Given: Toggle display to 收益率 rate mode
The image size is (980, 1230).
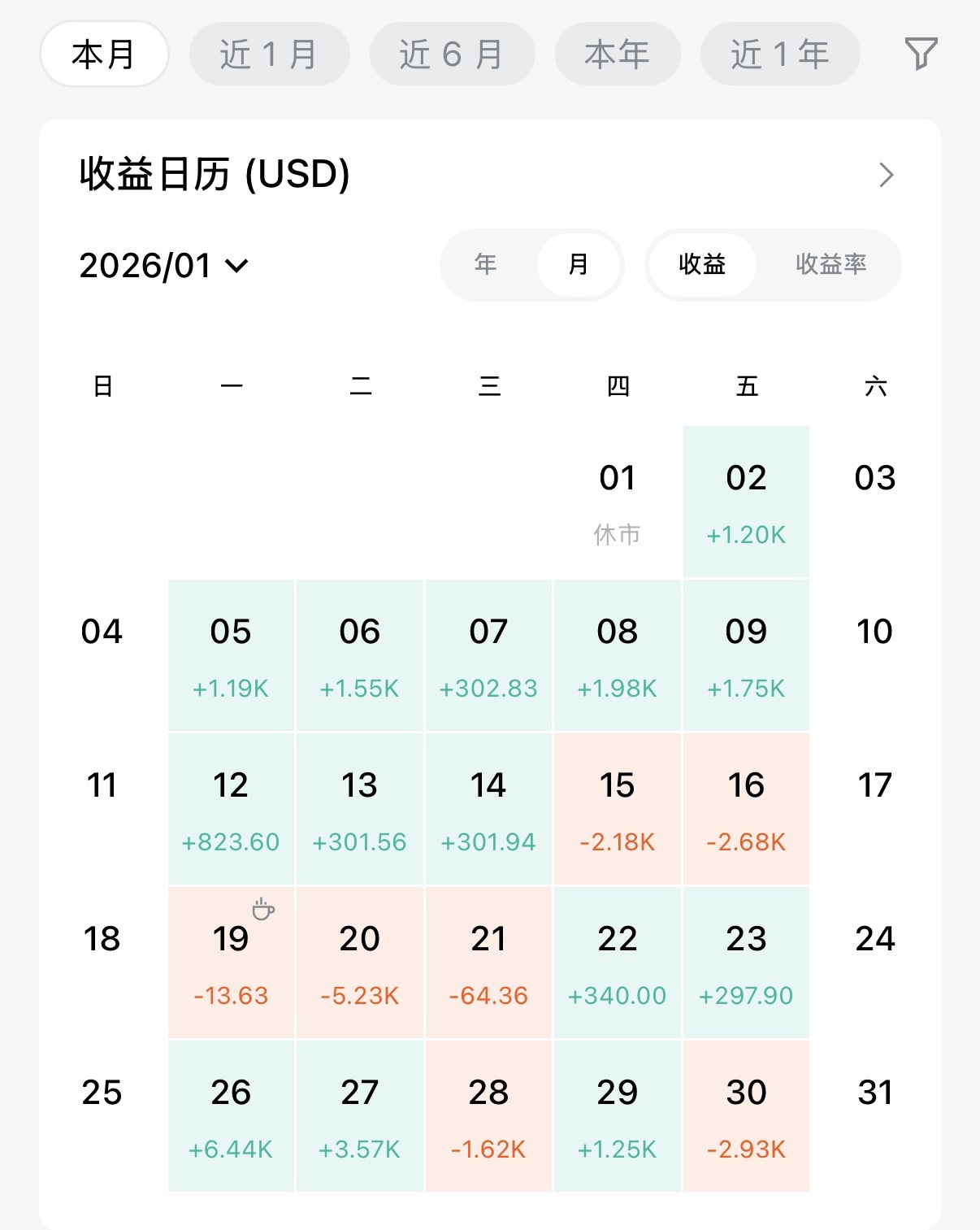Looking at the screenshot, I should [x=830, y=264].
